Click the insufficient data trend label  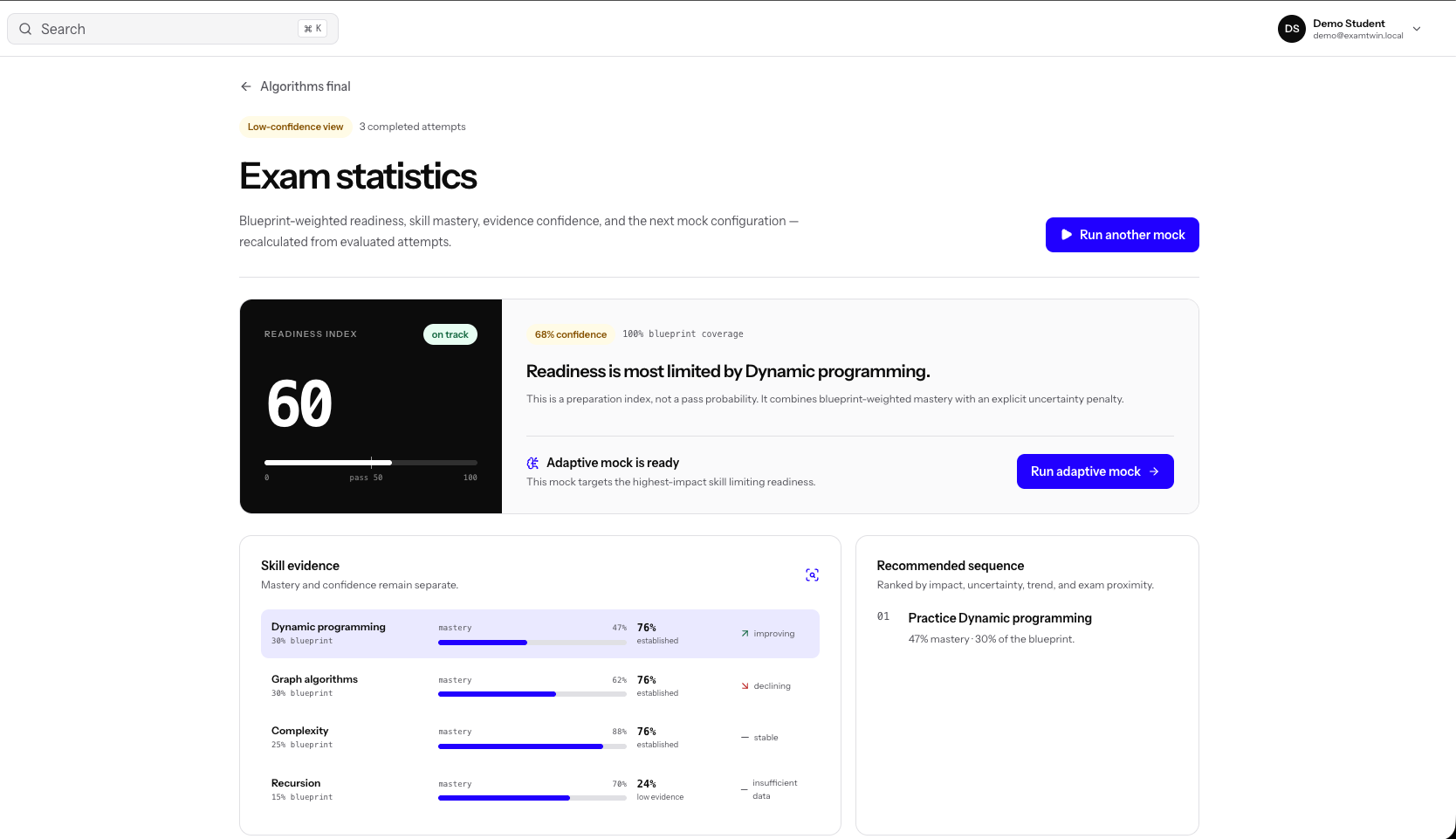(774, 789)
